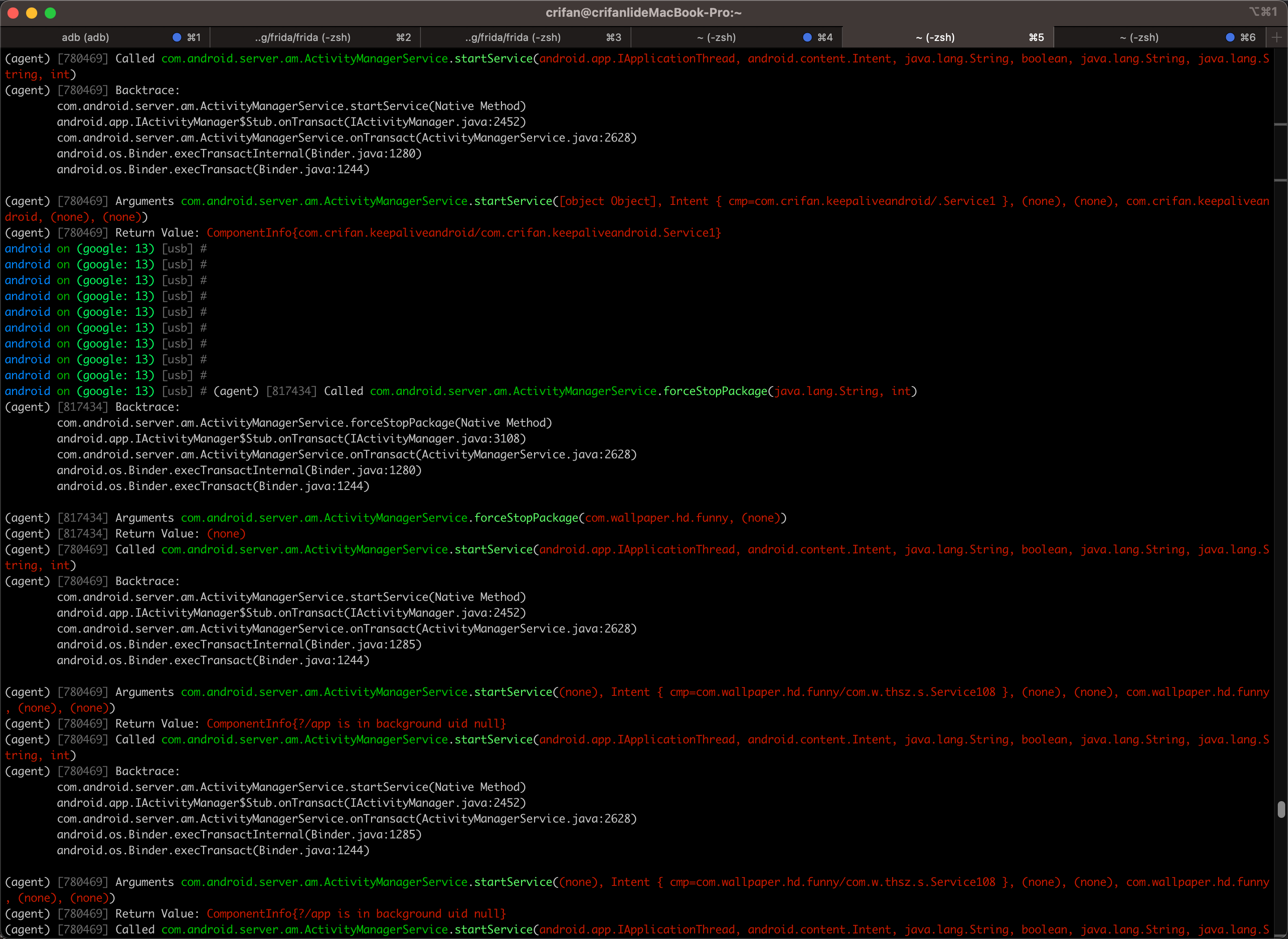Click the window title crifan@crifanlideMacBook-Pro:~
The width and height of the screenshot is (1288, 939).
[x=643, y=13]
